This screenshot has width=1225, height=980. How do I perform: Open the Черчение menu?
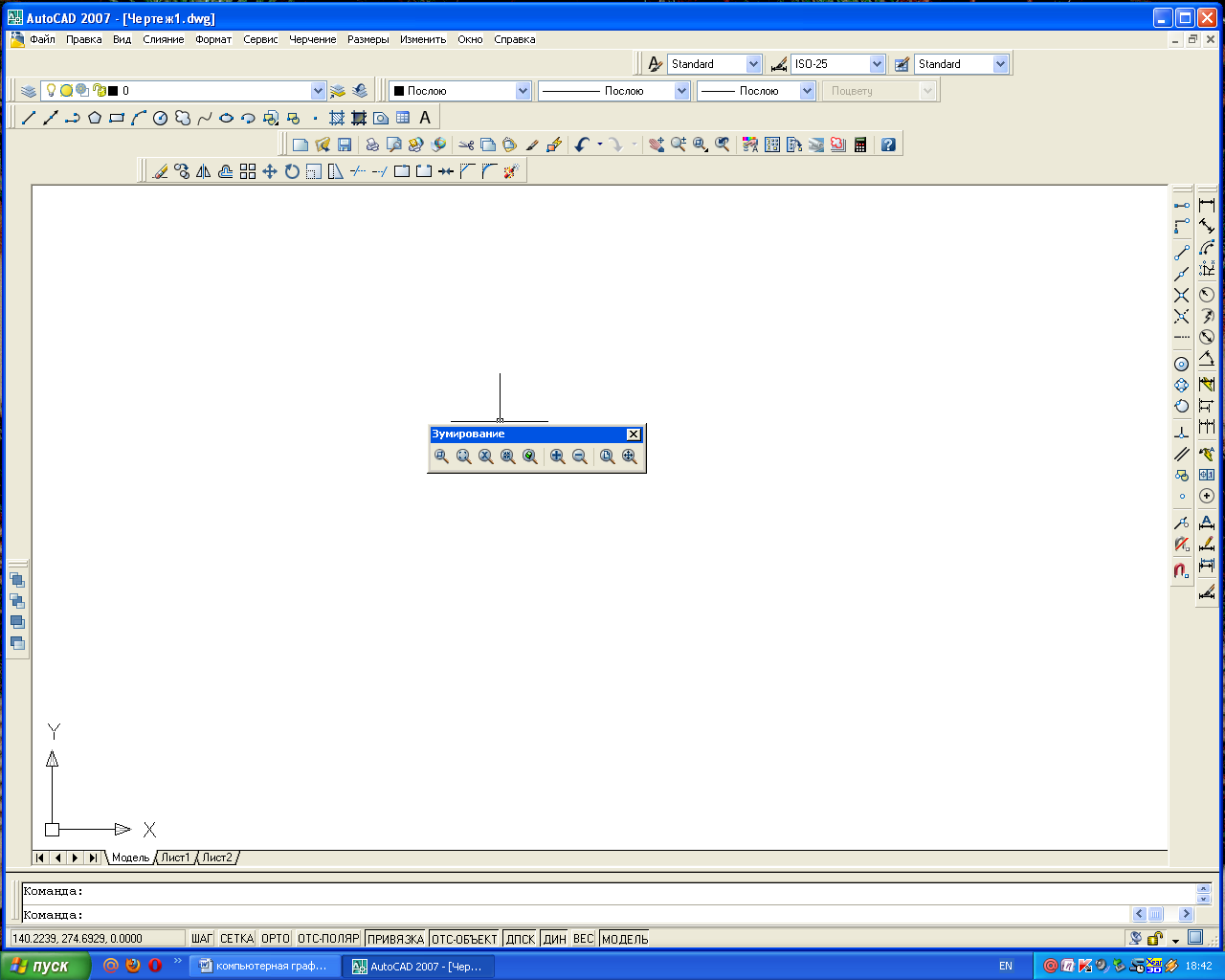[x=313, y=39]
